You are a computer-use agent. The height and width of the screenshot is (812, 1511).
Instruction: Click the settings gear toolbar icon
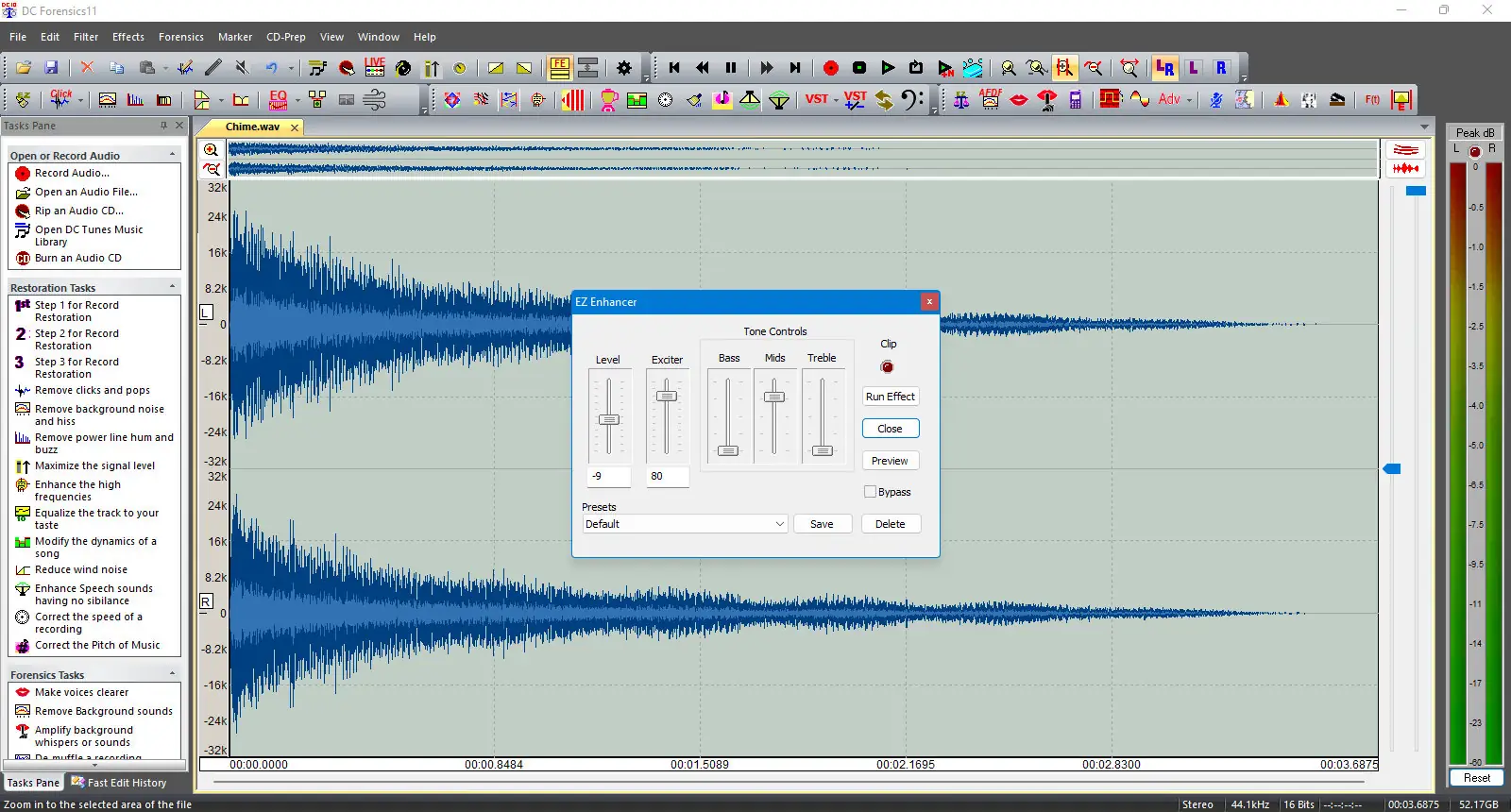pos(624,68)
